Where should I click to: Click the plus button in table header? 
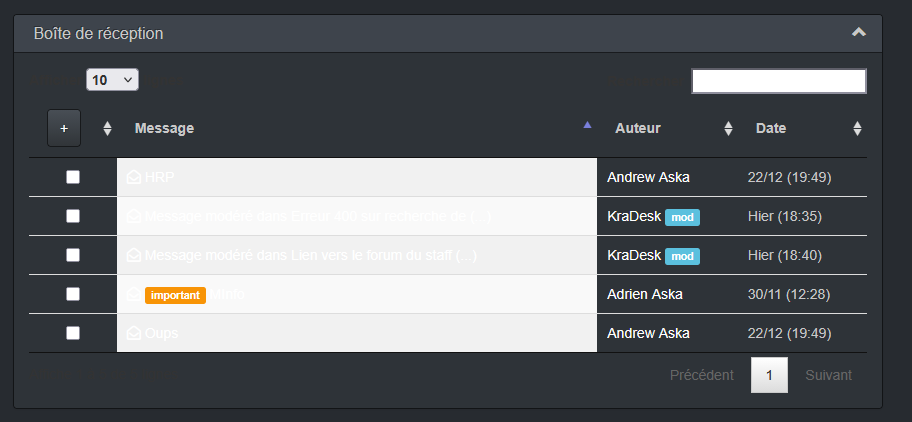click(64, 128)
